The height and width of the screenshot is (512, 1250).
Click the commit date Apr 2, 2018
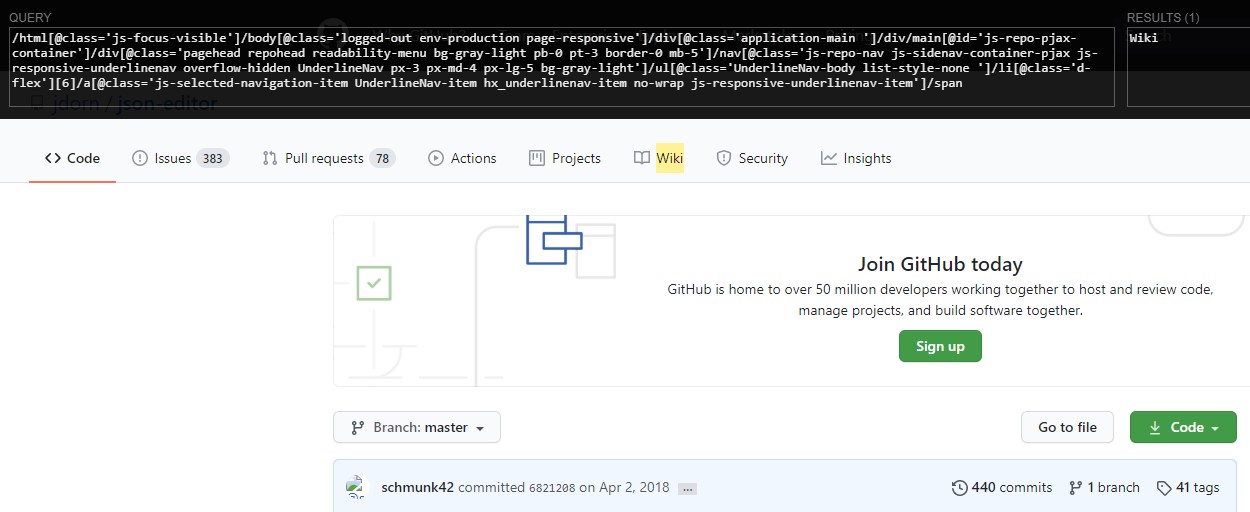(633, 487)
